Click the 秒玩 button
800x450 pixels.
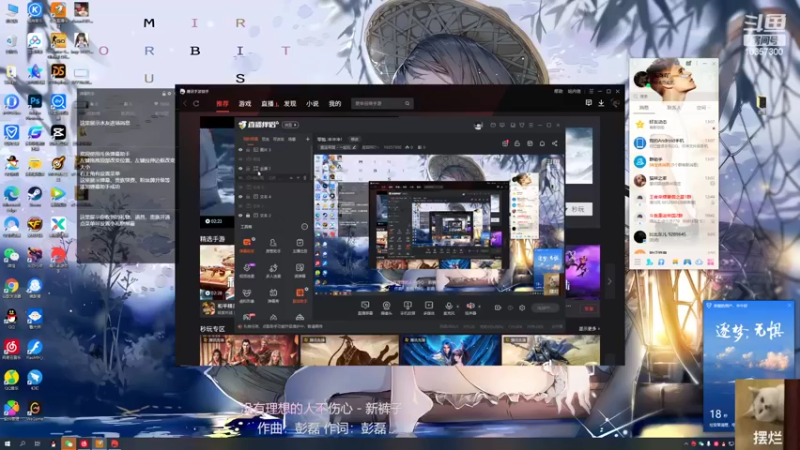tap(579, 209)
